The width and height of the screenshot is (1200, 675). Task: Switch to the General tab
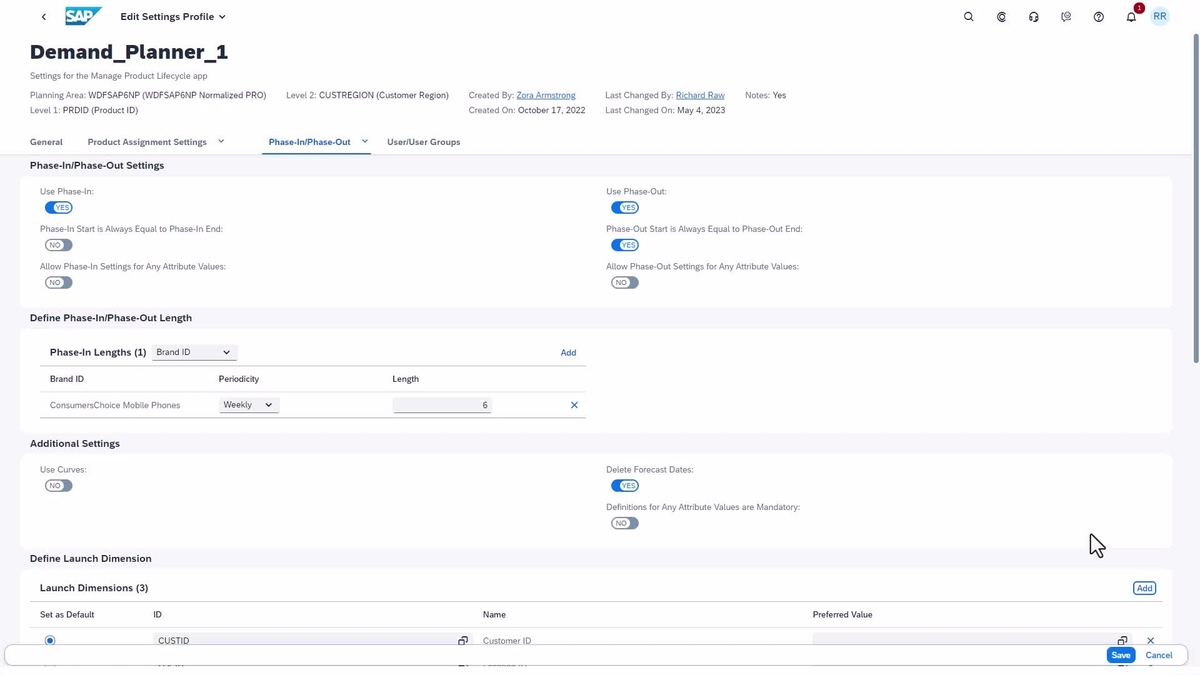click(46, 142)
